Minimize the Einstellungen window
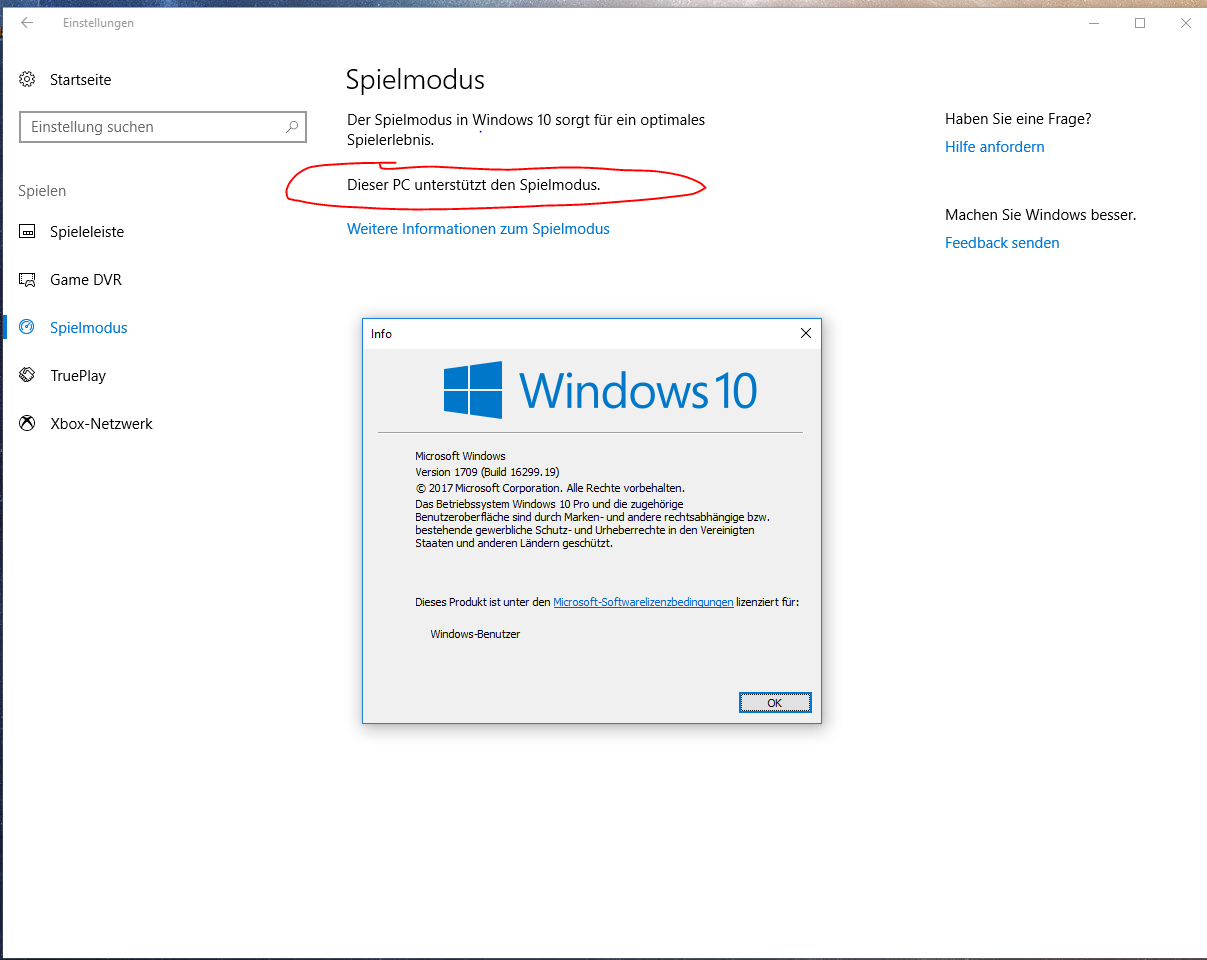This screenshot has width=1207, height=960. [x=1094, y=23]
